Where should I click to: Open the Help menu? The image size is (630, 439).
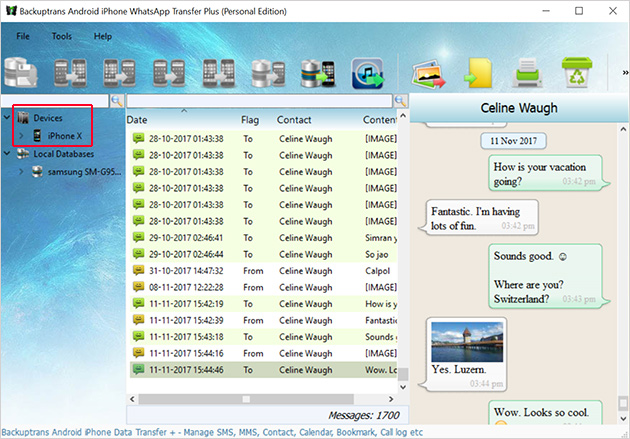click(103, 36)
